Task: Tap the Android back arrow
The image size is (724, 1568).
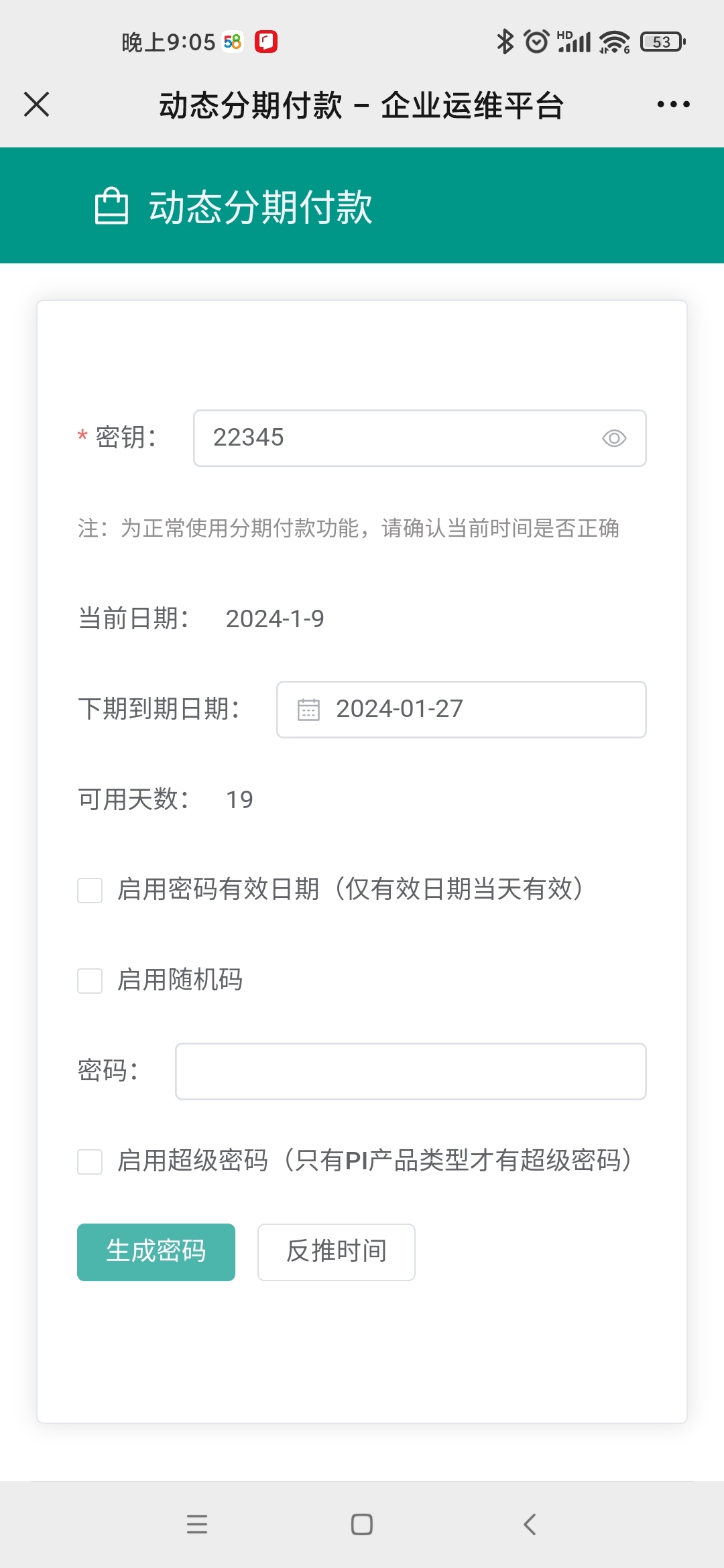Action: 530,1524
